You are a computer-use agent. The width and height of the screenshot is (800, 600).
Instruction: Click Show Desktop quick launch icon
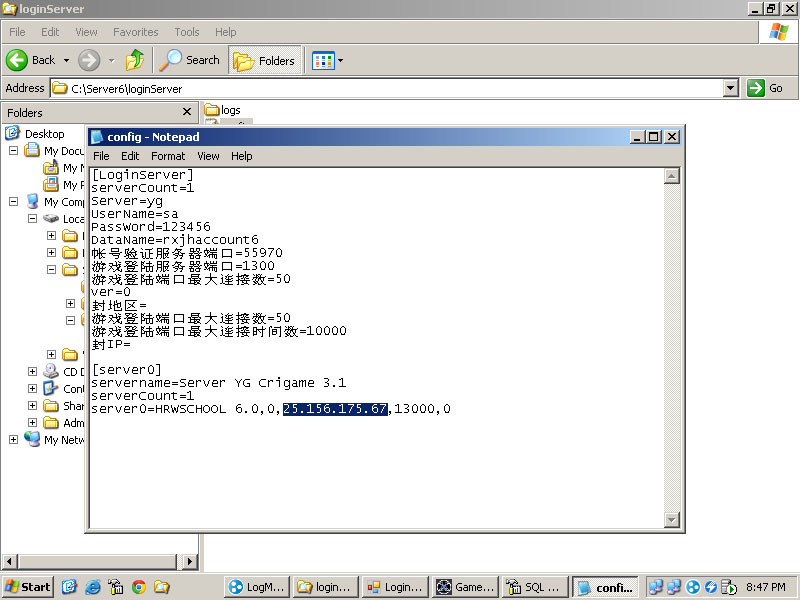[x=69, y=587]
